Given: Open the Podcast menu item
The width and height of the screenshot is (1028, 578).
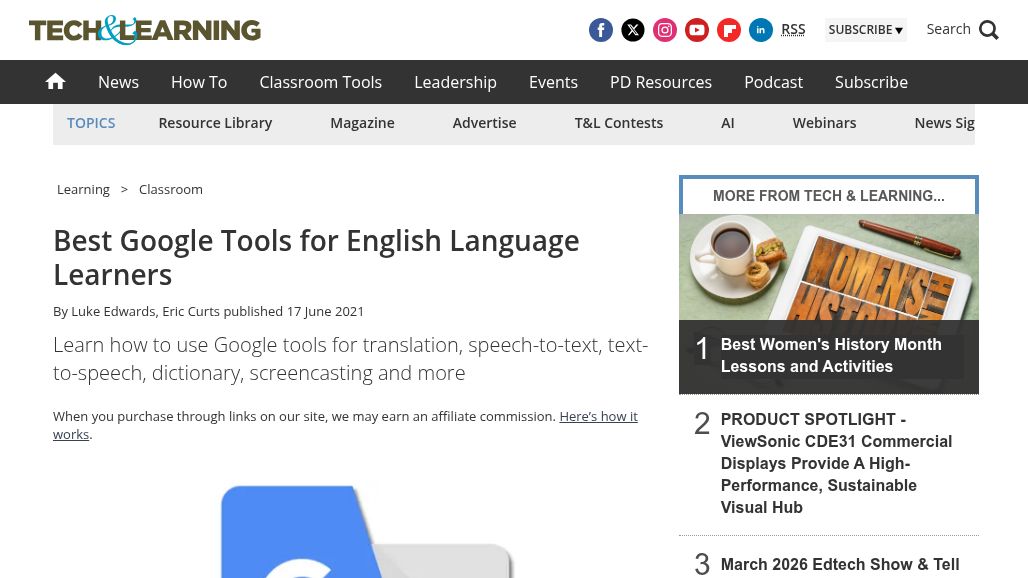Looking at the screenshot, I should click(x=773, y=82).
